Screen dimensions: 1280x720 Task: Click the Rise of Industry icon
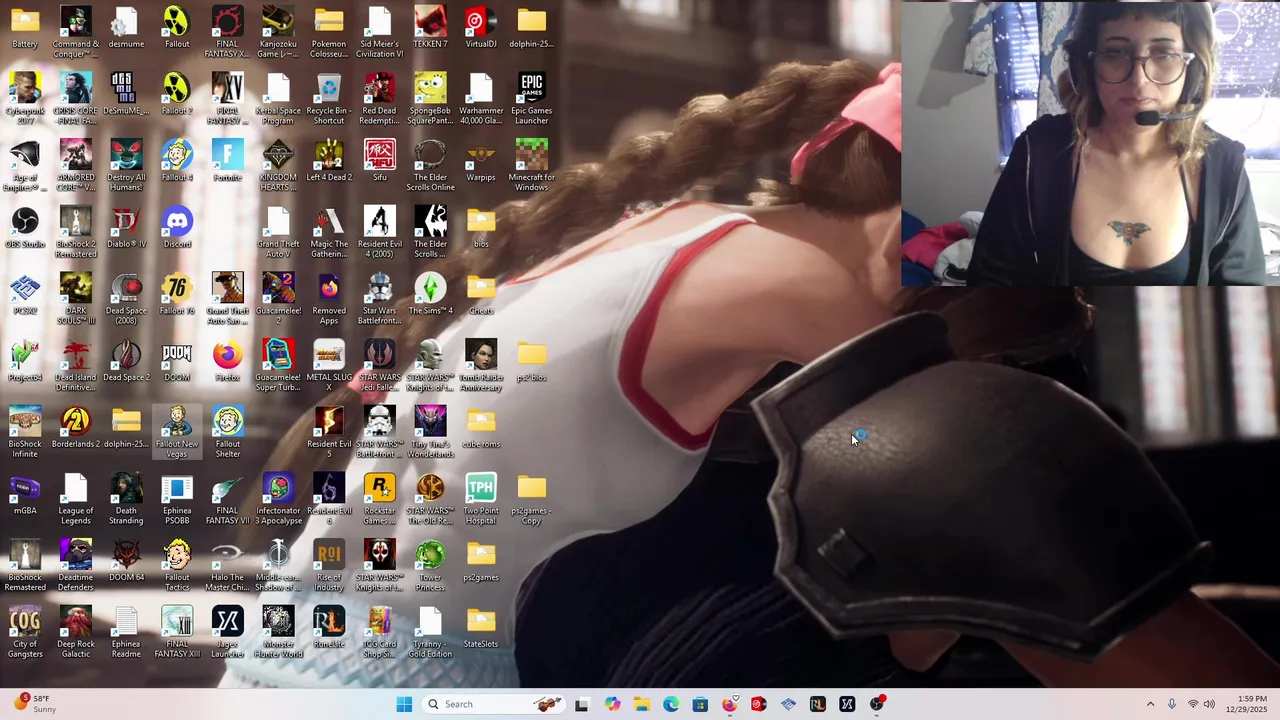click(x=329, y=565)
